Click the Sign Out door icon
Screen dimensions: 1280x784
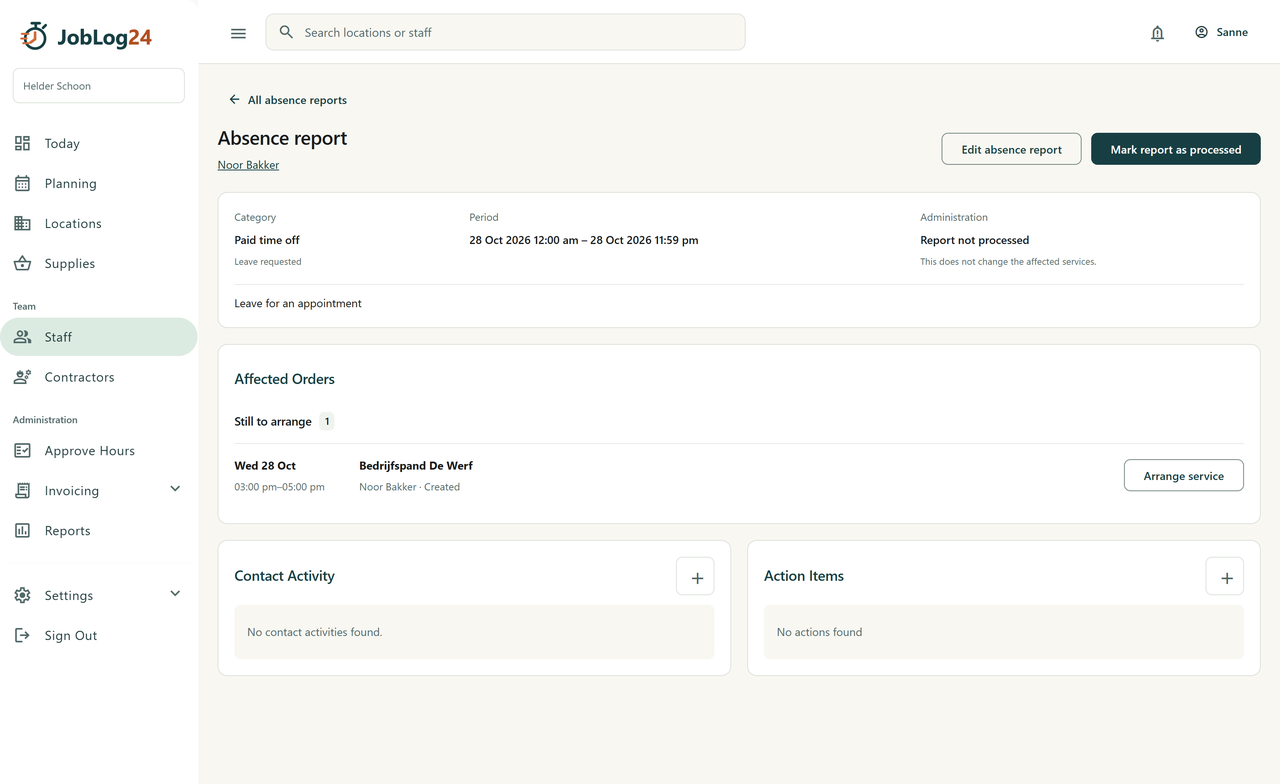(x=22, y=635)
